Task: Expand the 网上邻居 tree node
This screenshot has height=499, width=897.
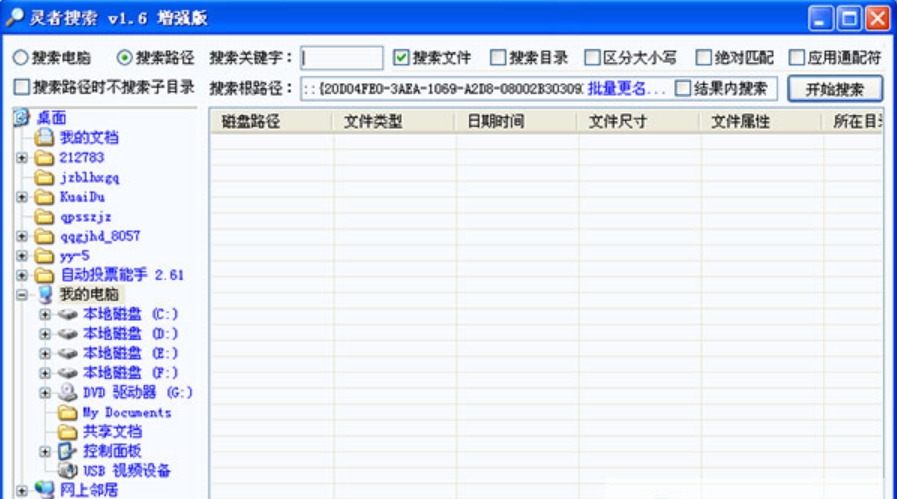Action: (22, 490)
